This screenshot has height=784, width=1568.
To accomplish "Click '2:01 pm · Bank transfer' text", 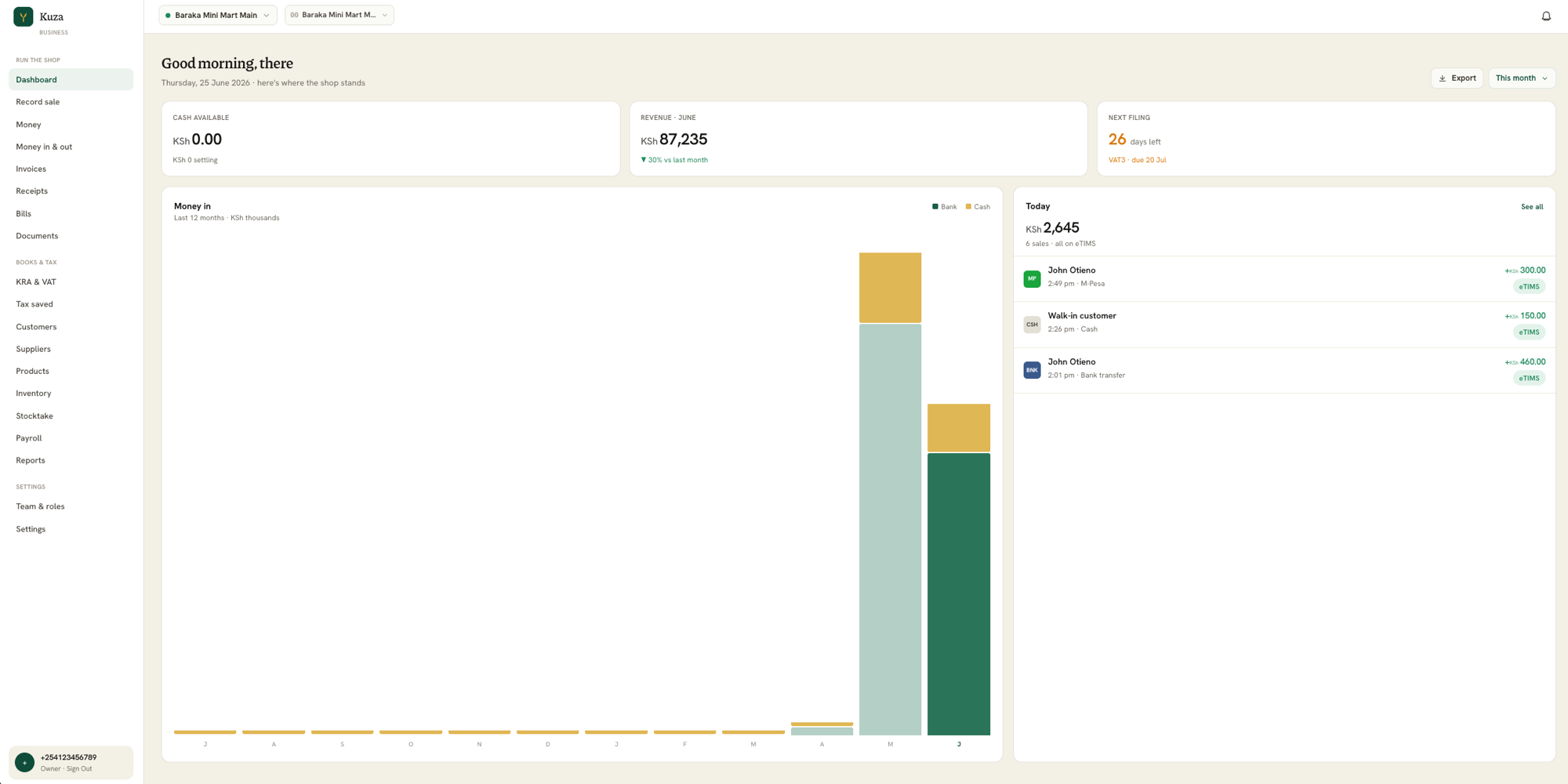I will [x=1086, y=376].
